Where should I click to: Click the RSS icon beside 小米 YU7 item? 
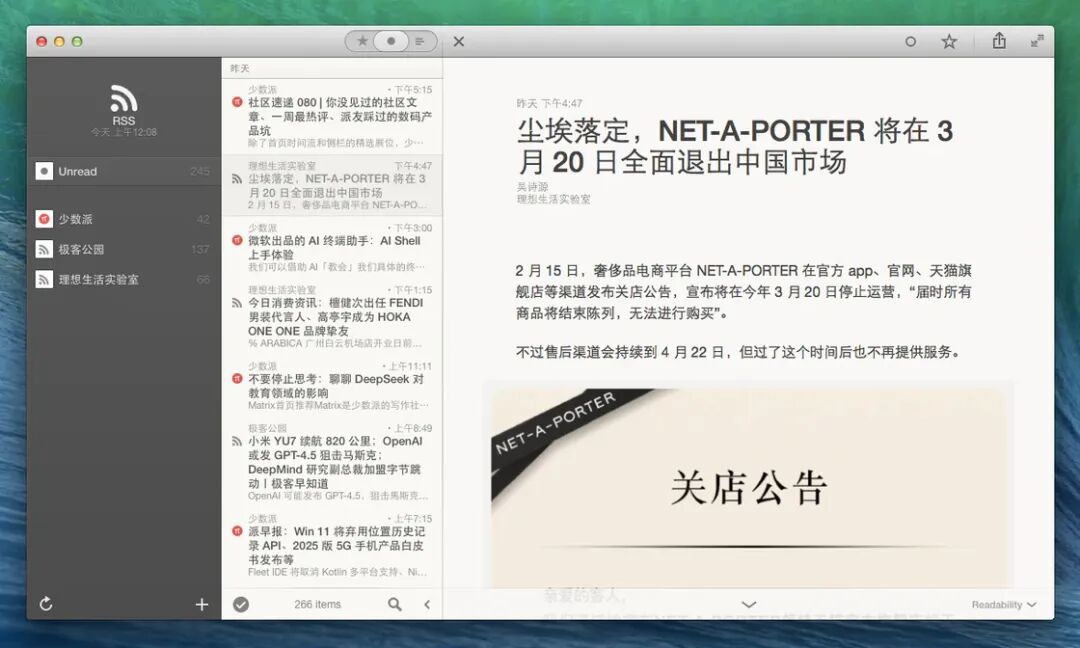click(x=237, y=441)
